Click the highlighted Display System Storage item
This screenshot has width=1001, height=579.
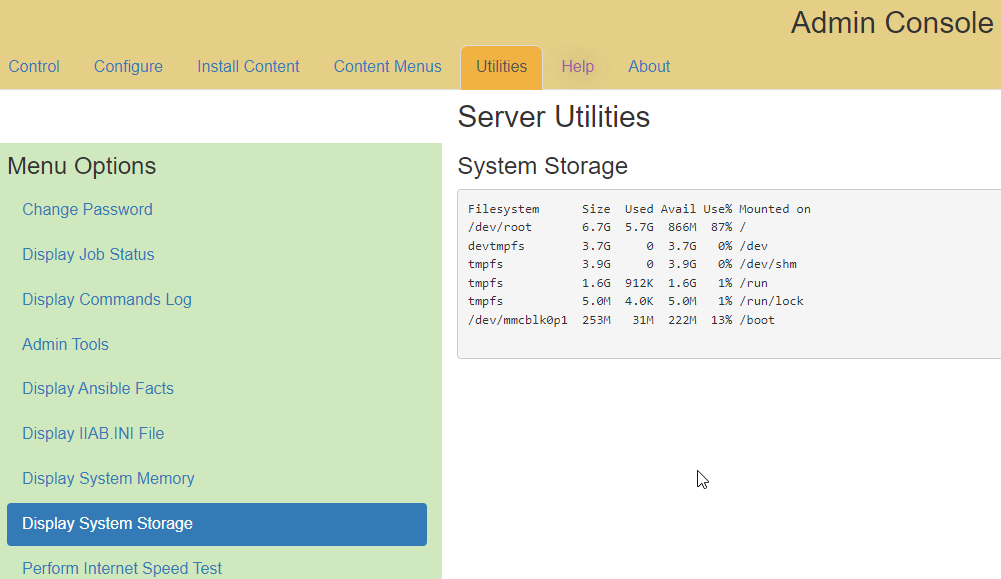click(217, 524)
